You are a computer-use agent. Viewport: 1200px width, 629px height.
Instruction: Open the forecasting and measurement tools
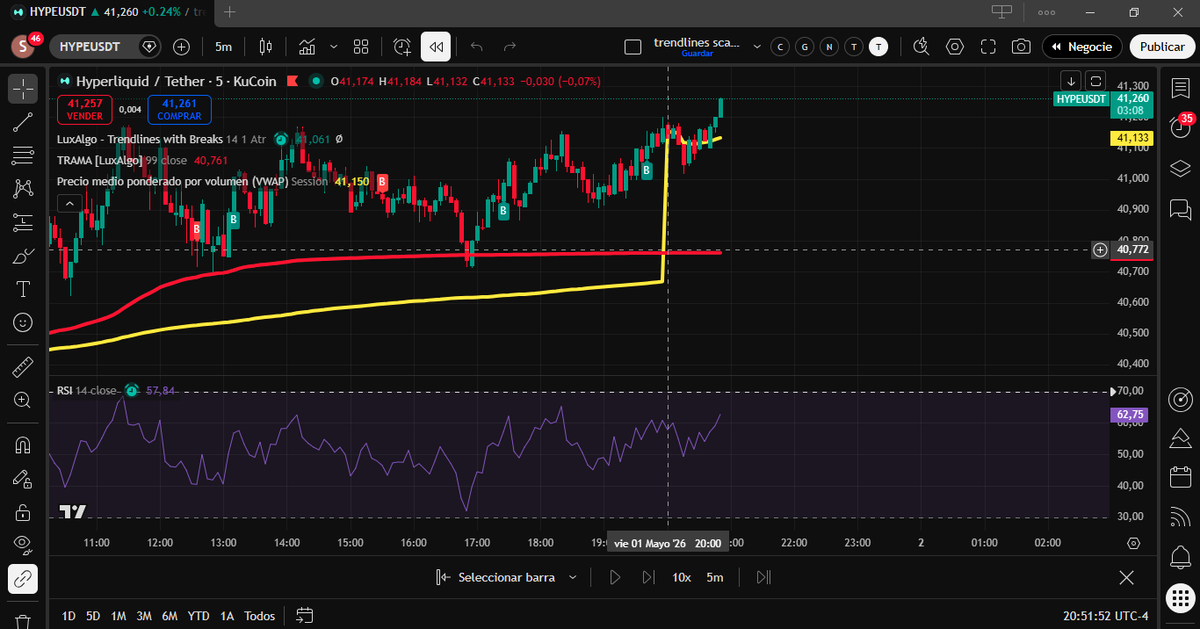pos(23,222)
